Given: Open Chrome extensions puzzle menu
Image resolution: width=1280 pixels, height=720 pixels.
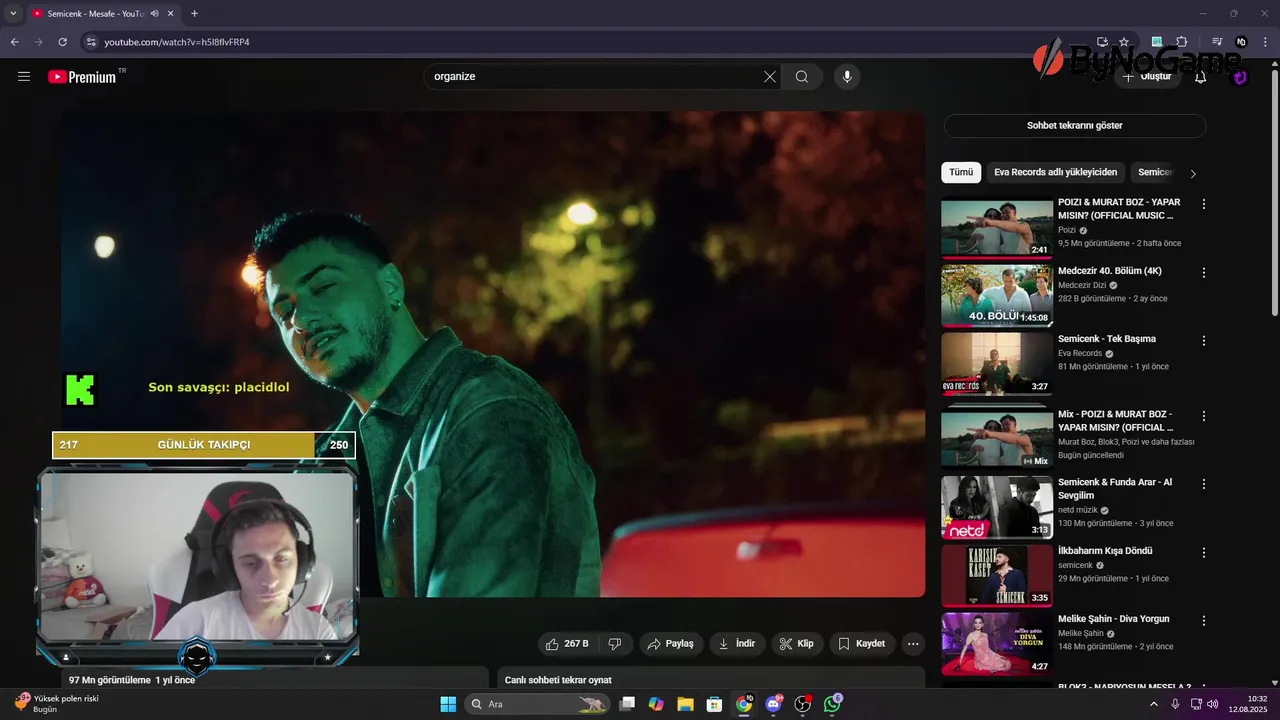Looking at the screenshot, I should (x=1182, y=42).
